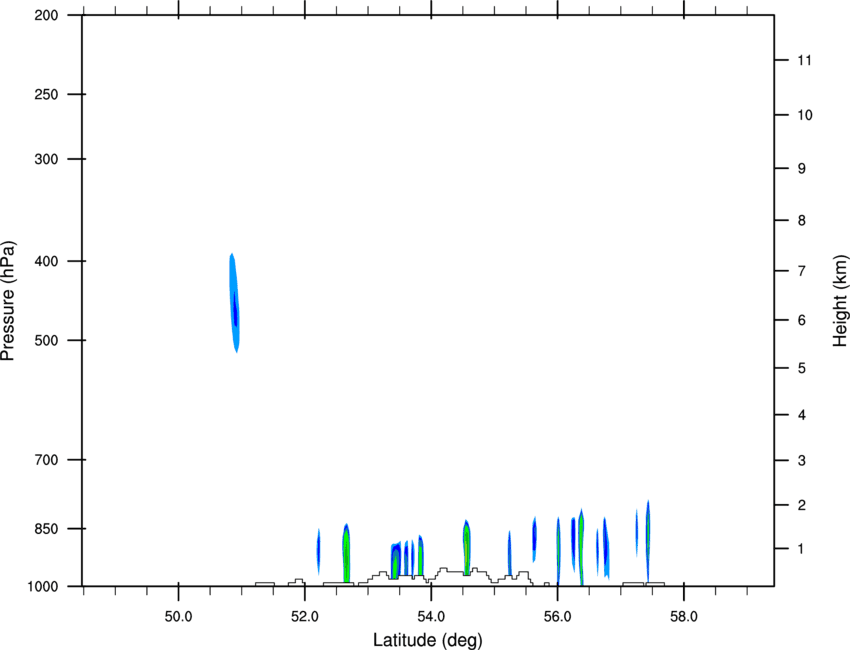Click the 7 km height label
This screenshot has width=850, height=650.
click(802, 271)
